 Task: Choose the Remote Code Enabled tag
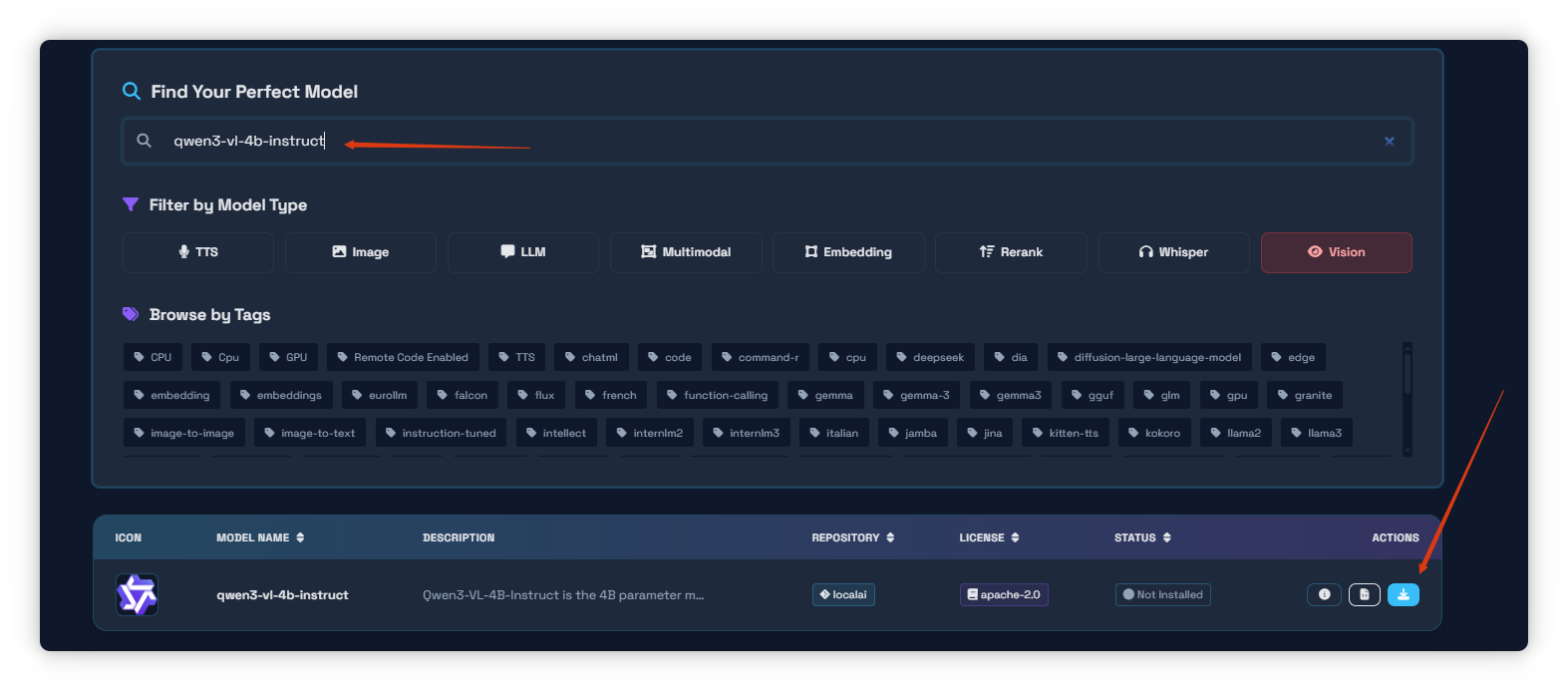pyautogui.click(x=403, y=357)
